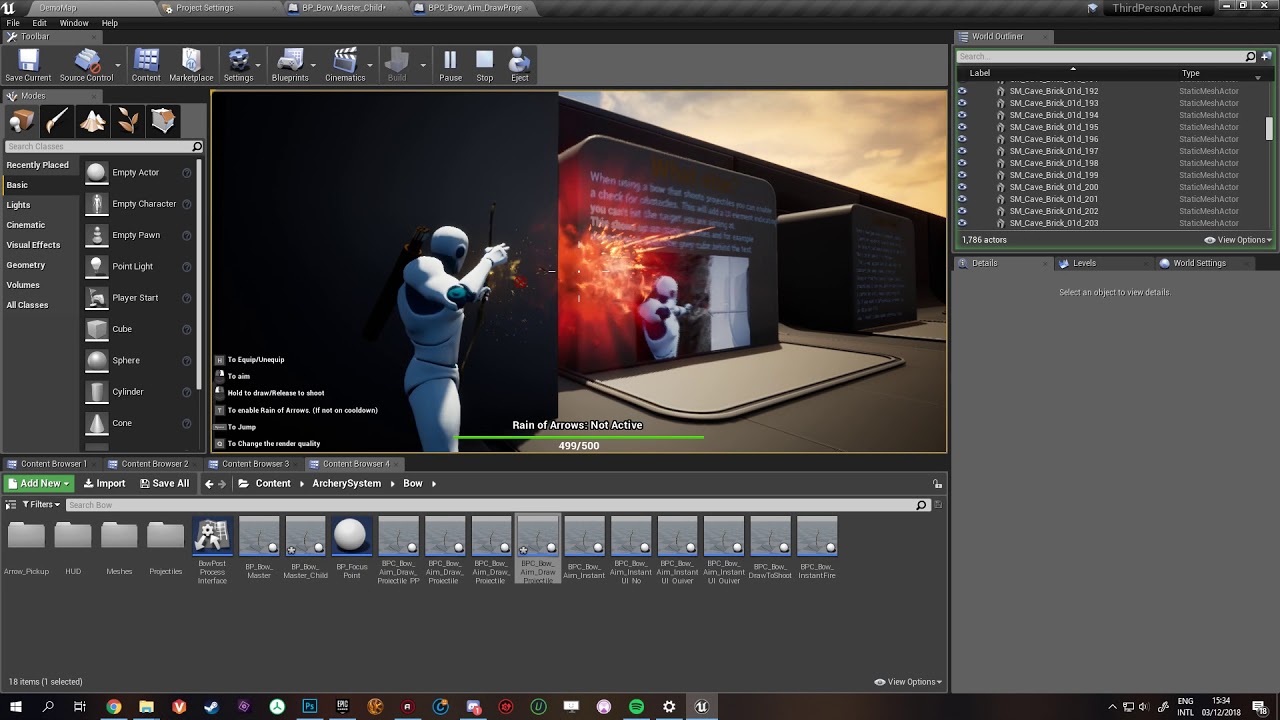This screenshot has width=1280, height=720.
Task: Pause the play session
Action: (450, 65)
